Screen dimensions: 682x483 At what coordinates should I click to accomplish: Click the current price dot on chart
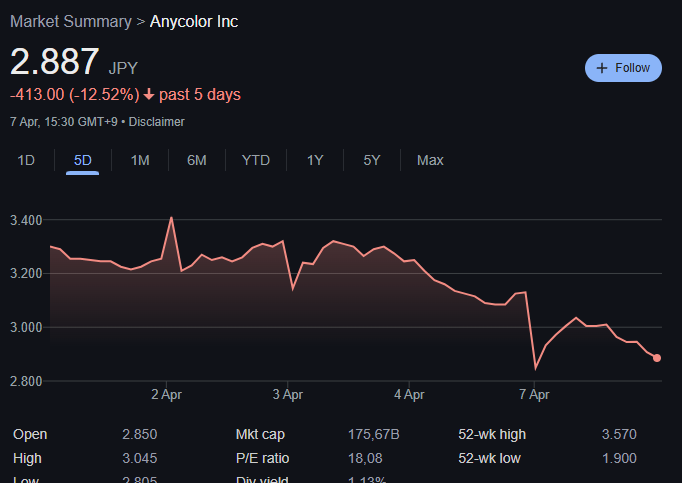coord(657,358)
